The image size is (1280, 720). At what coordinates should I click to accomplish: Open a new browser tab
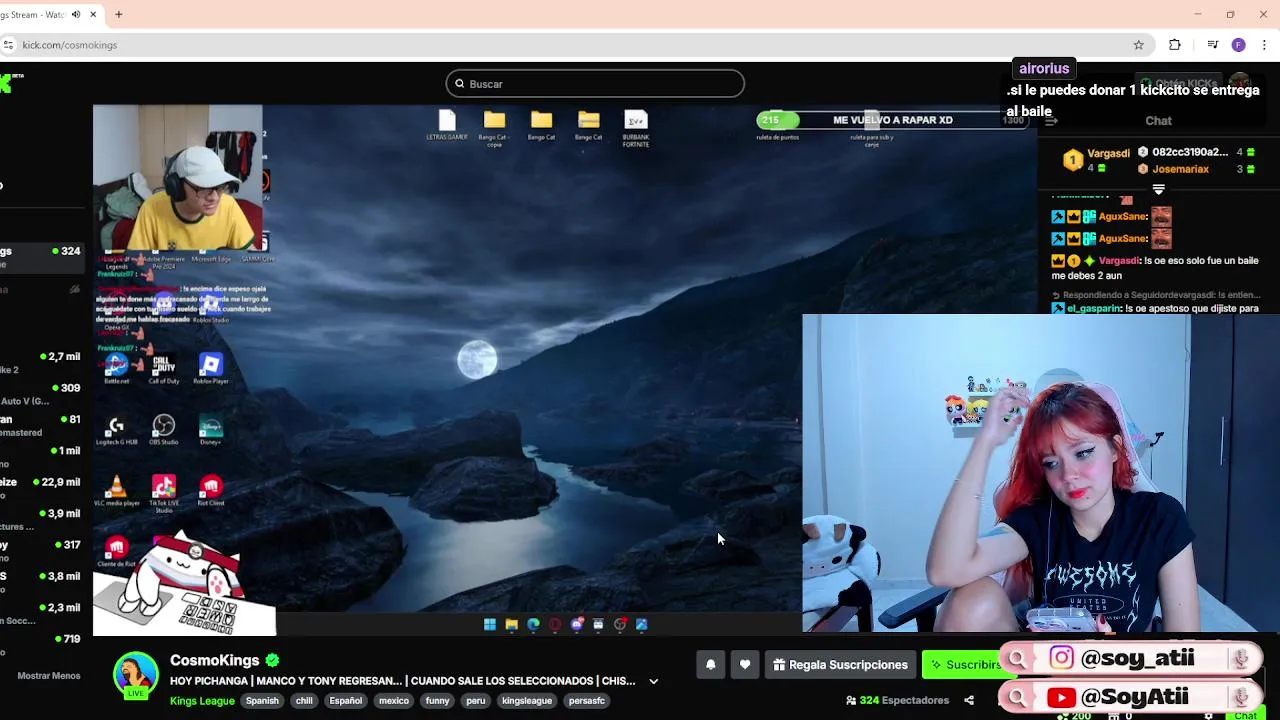coord(118,15)
